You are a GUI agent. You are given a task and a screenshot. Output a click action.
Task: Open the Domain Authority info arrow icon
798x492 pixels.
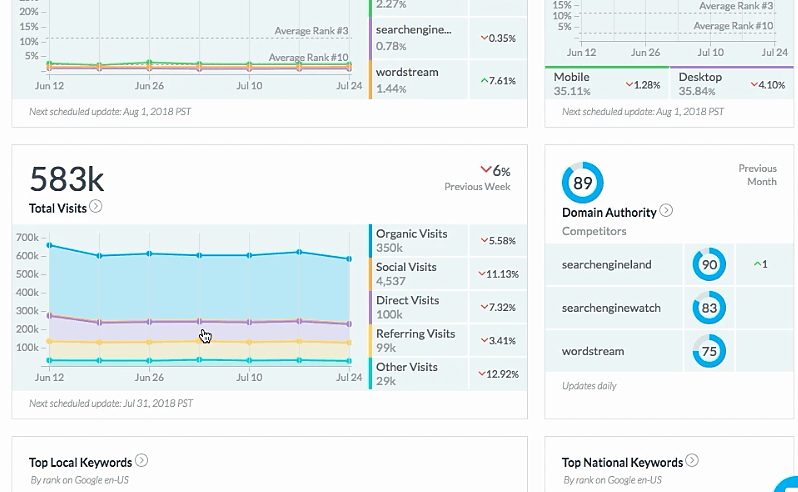666,210
